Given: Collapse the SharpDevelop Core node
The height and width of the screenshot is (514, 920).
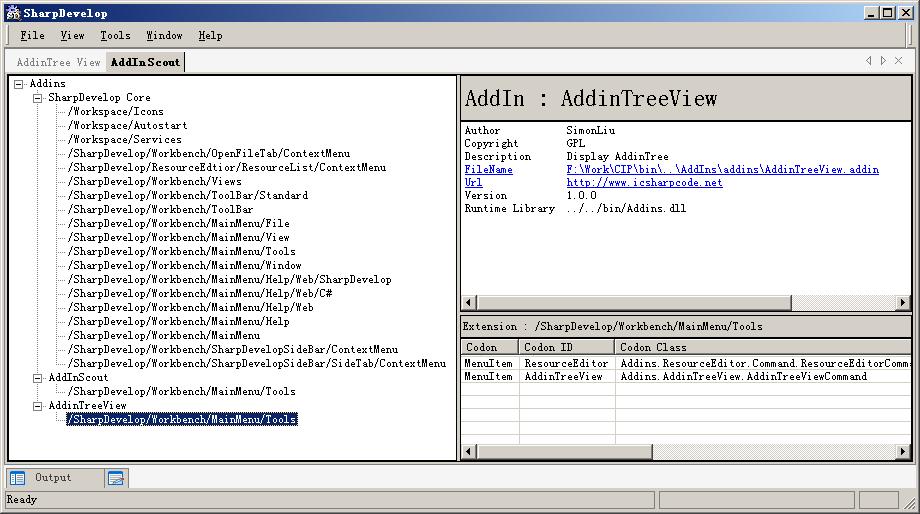Looking at the screenshot, I should coord(38,98).
